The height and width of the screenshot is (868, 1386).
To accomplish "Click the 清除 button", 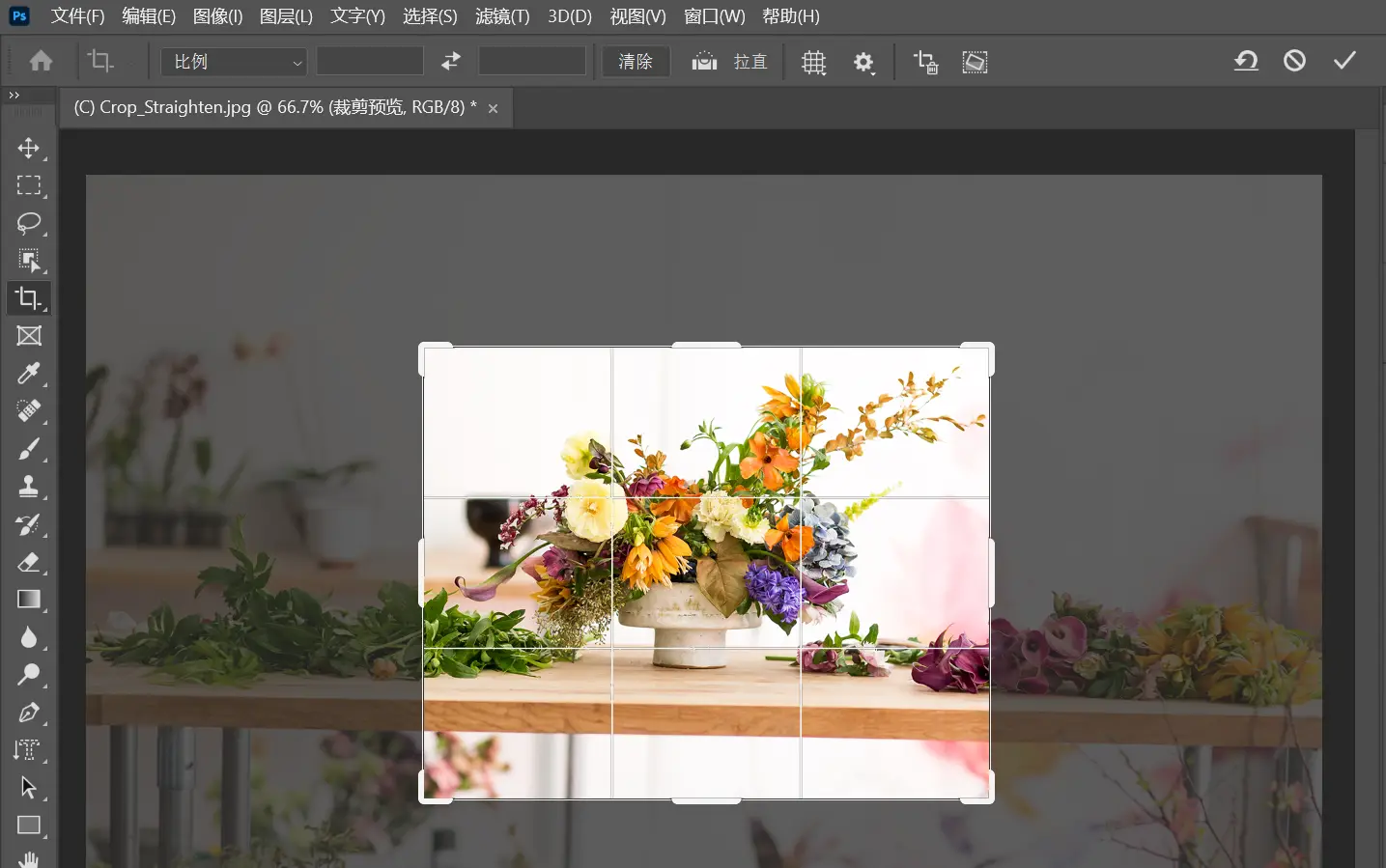I will tap(636, 62).
